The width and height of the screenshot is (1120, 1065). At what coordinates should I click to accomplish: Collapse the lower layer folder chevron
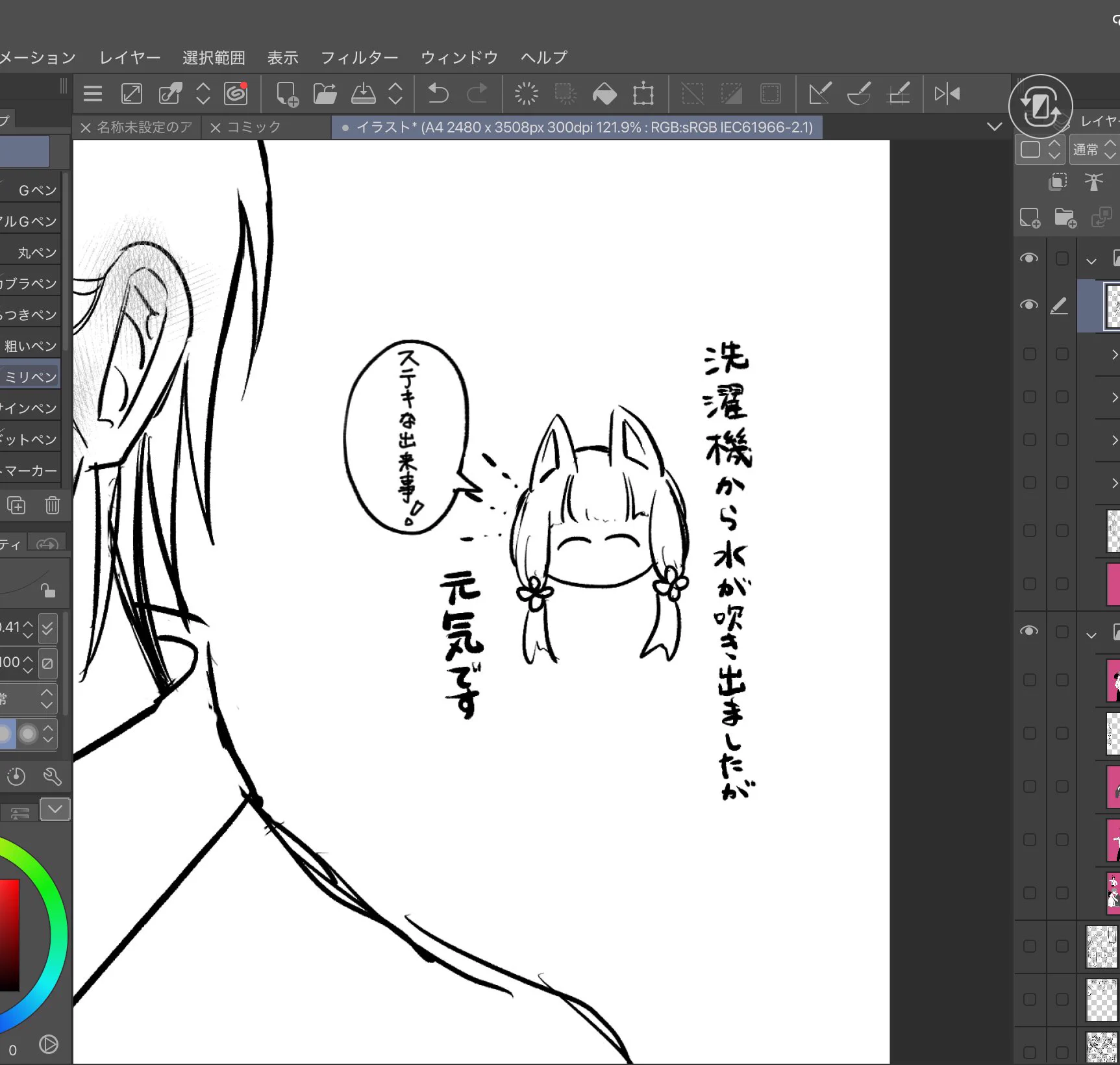point(1091,635)
